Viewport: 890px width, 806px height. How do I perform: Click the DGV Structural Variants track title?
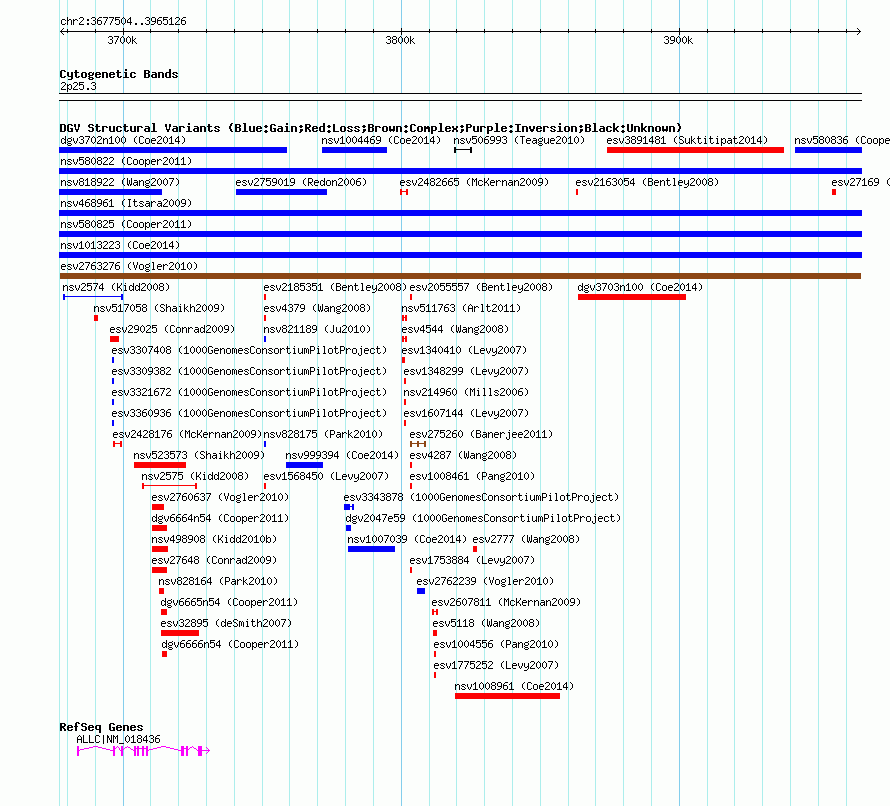point(371,128)
